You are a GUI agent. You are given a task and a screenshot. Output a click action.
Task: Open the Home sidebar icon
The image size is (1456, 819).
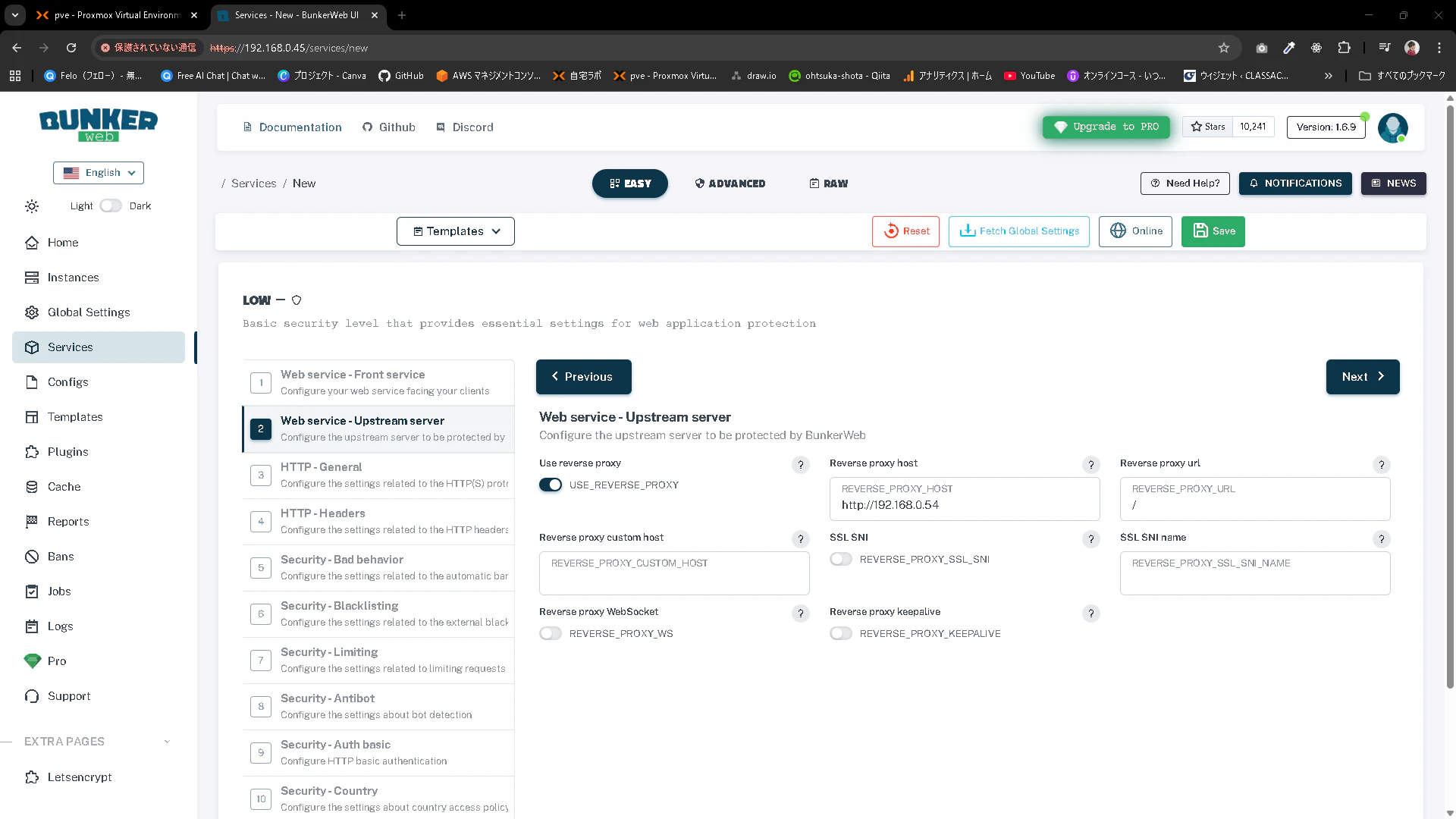[x=32, y=243]
